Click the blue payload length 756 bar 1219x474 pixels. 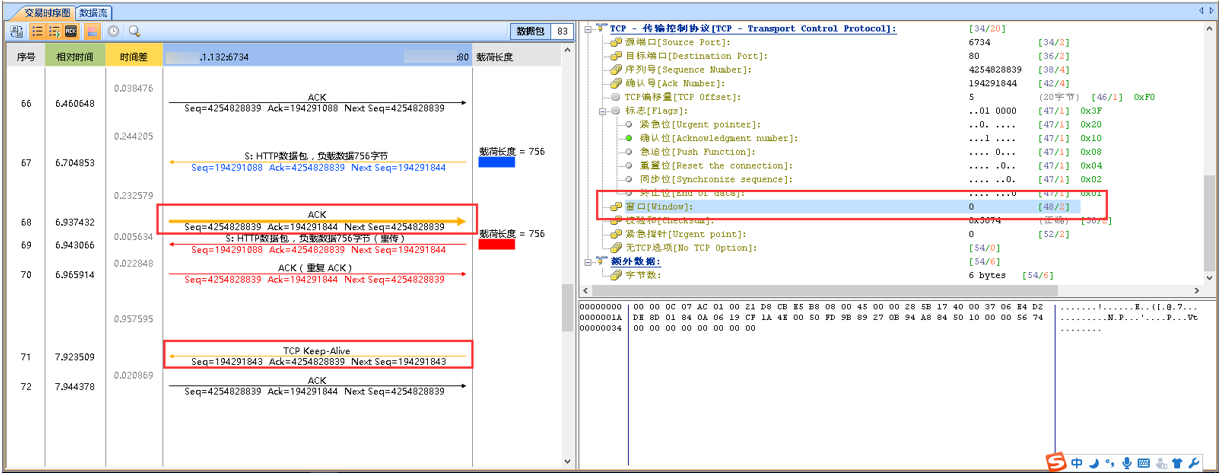pos(497,162)
